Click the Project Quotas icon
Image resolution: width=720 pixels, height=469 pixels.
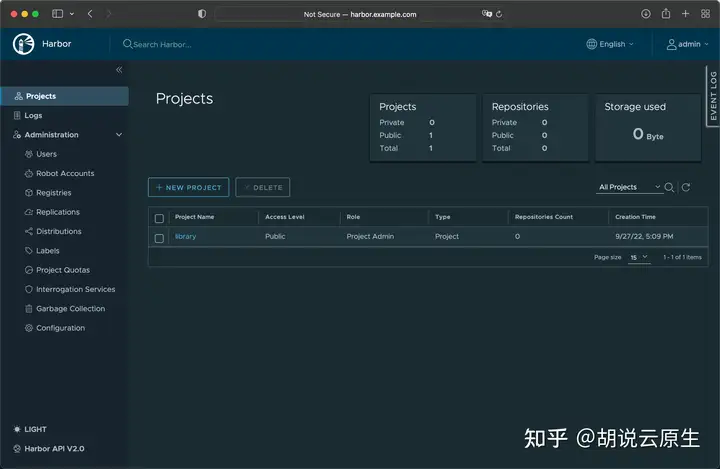(x=29, y=270)
